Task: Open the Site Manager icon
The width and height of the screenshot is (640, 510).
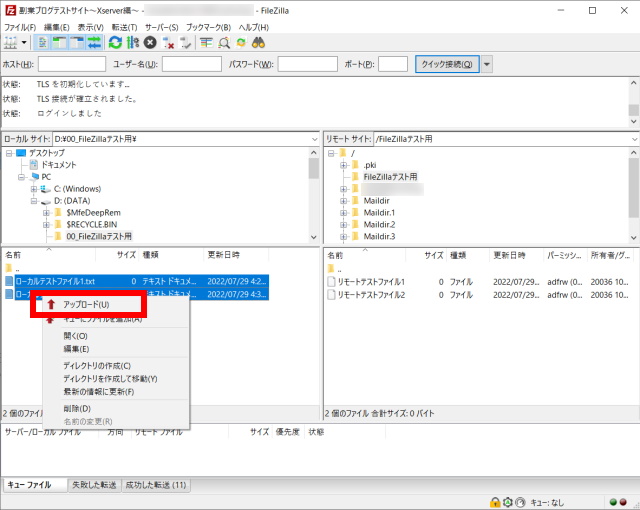Action: point(12,42)
